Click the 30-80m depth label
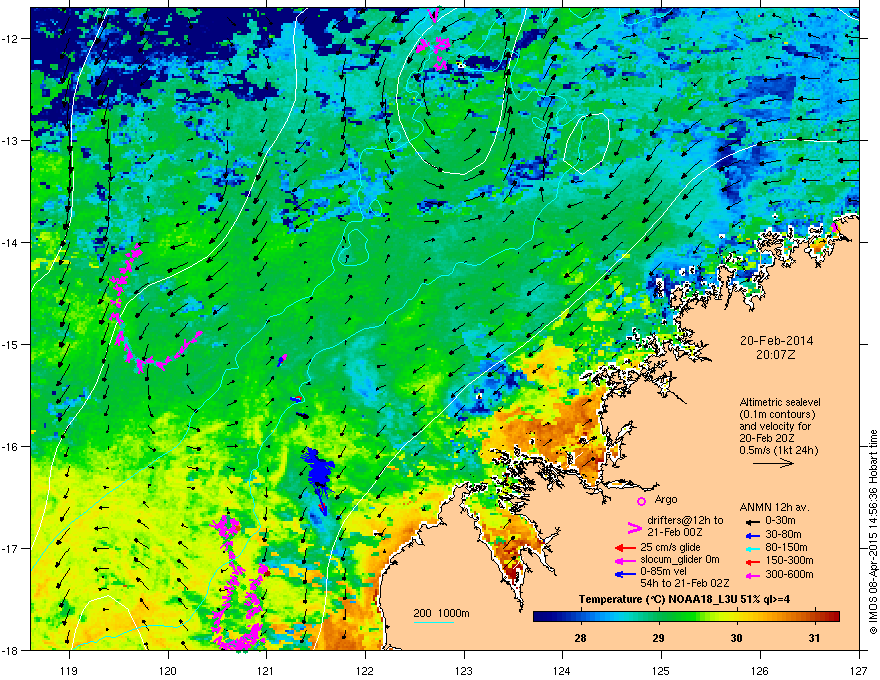The width and height of the screenshot is (880, 680). pyautogui.click(x=783, y=534)
